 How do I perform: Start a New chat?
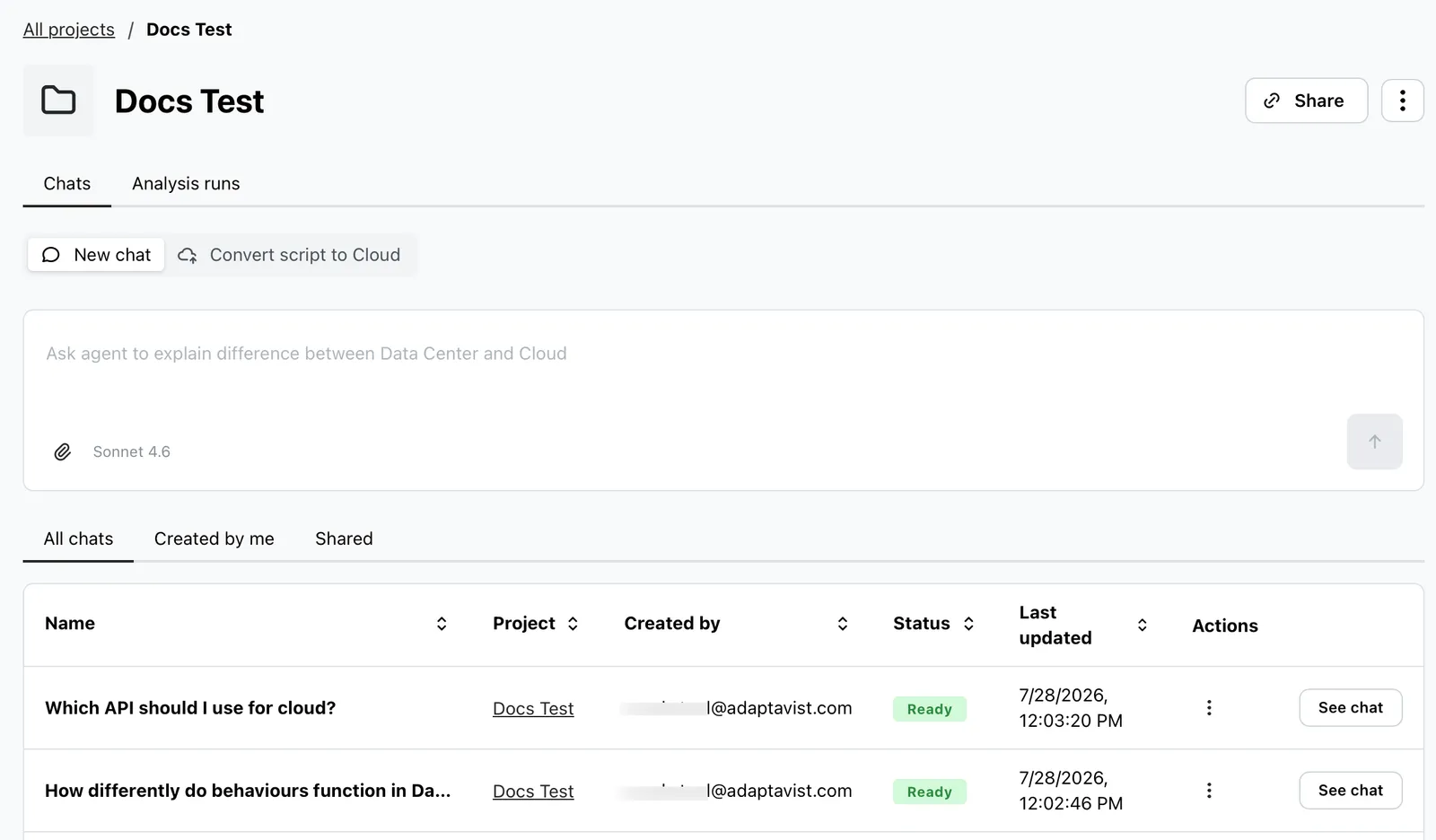[x=96, y=255]
